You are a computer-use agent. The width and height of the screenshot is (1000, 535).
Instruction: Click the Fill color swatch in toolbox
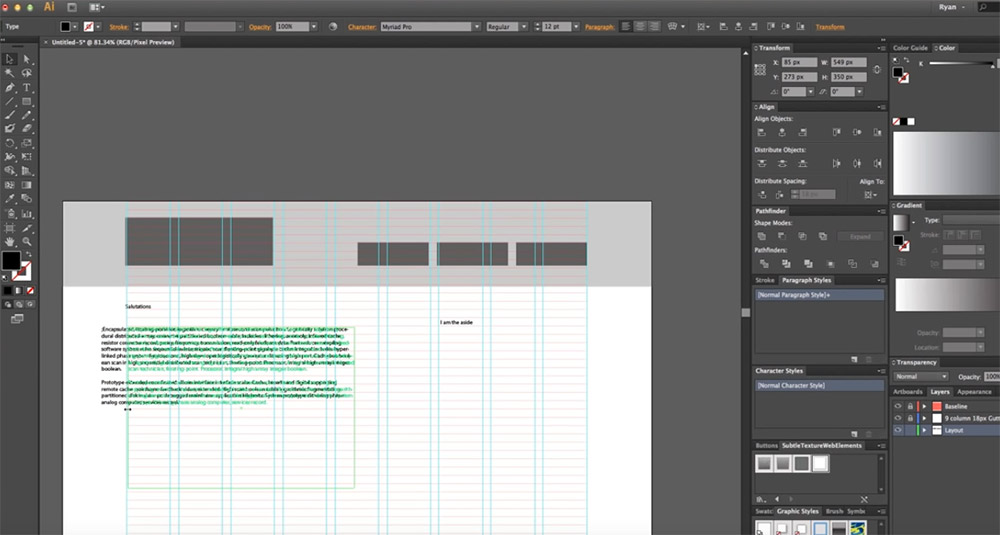pyautogui.click(x=11, y=260)
